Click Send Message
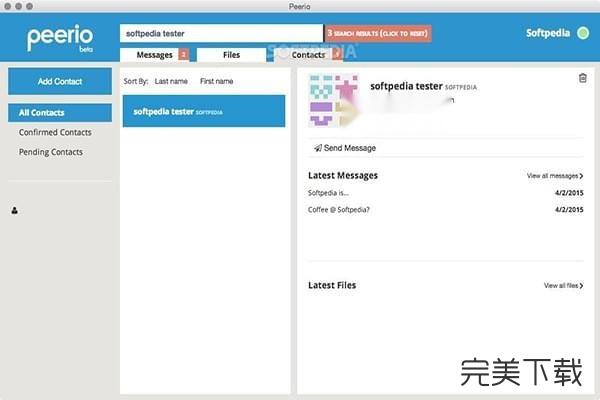 pos(345,148)
